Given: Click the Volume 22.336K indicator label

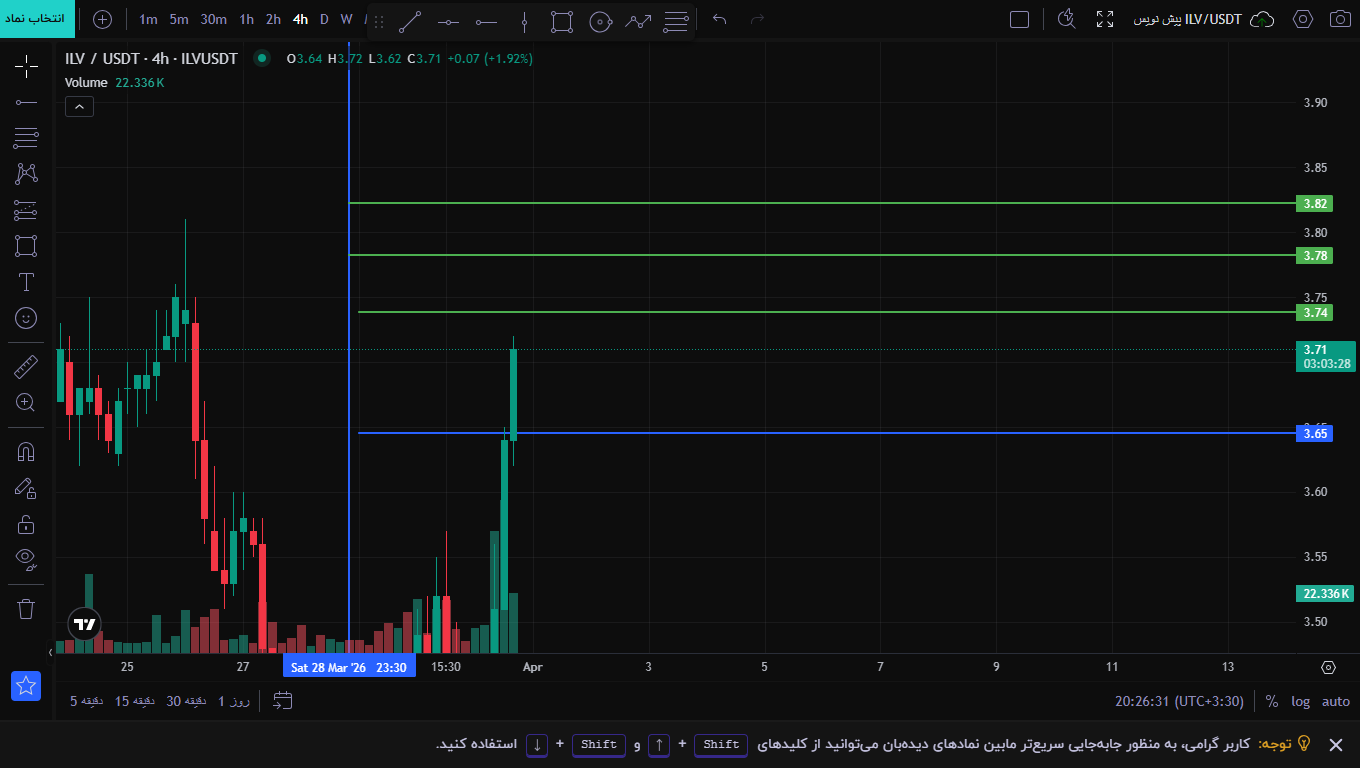Looking at the screenshot, I should coord(114,83).
